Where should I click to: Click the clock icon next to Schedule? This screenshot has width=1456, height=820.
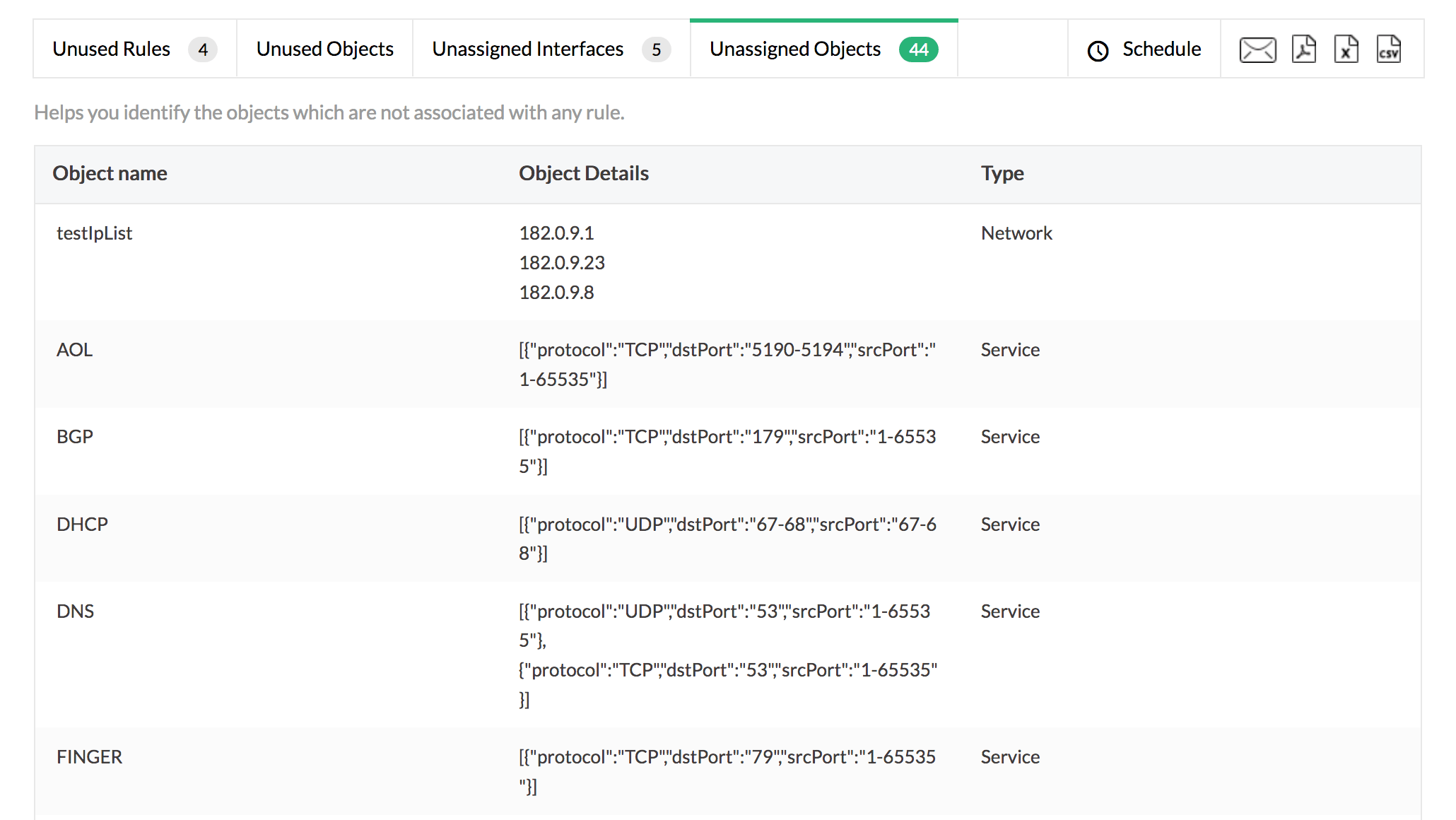[1097, 49]
